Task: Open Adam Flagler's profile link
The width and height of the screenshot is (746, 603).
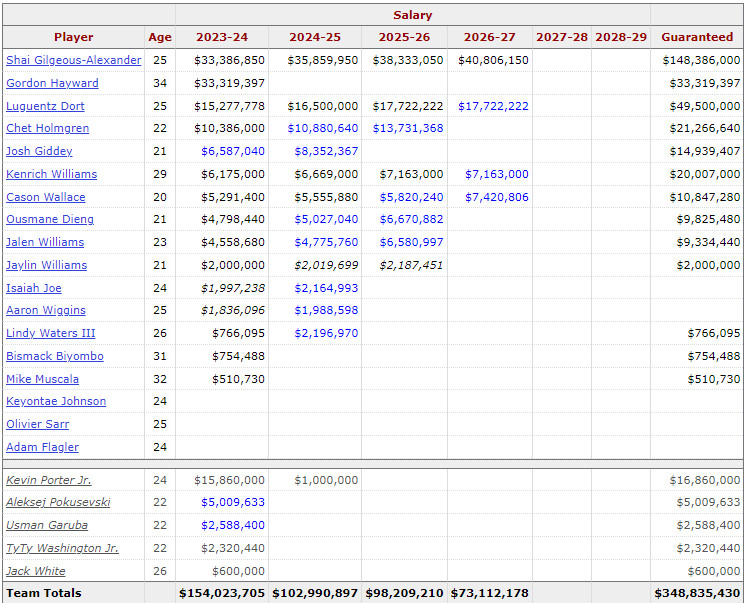Action: coord(42,447)
